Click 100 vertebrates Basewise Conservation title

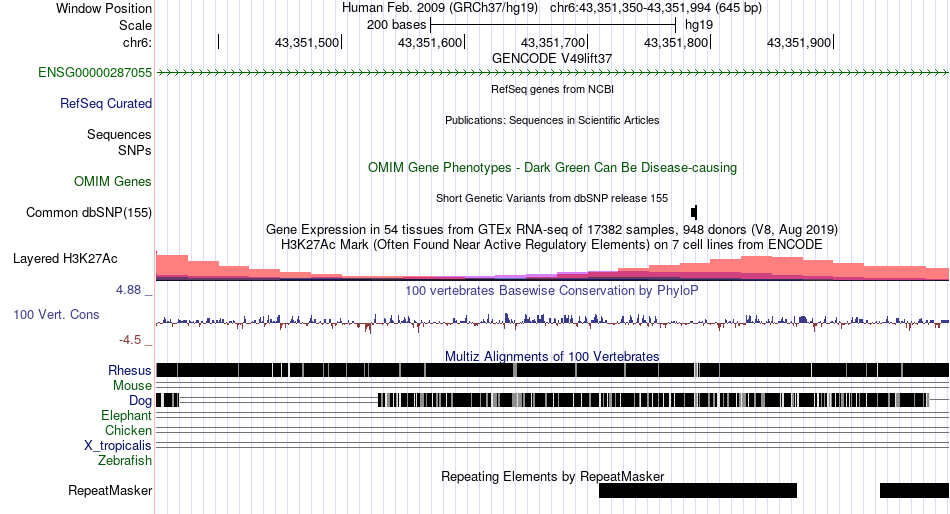[x=552, y=291]
